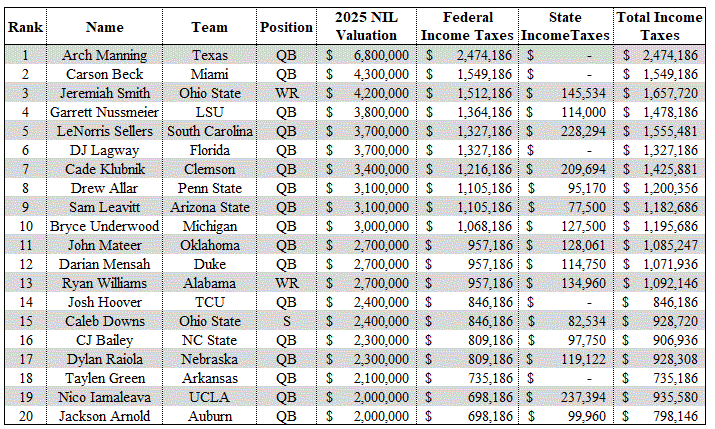The height and width of the screenshot is (429, 715).
Task: Click the Nico Iamaleava name cell
Action: click(x=105, y=397)
